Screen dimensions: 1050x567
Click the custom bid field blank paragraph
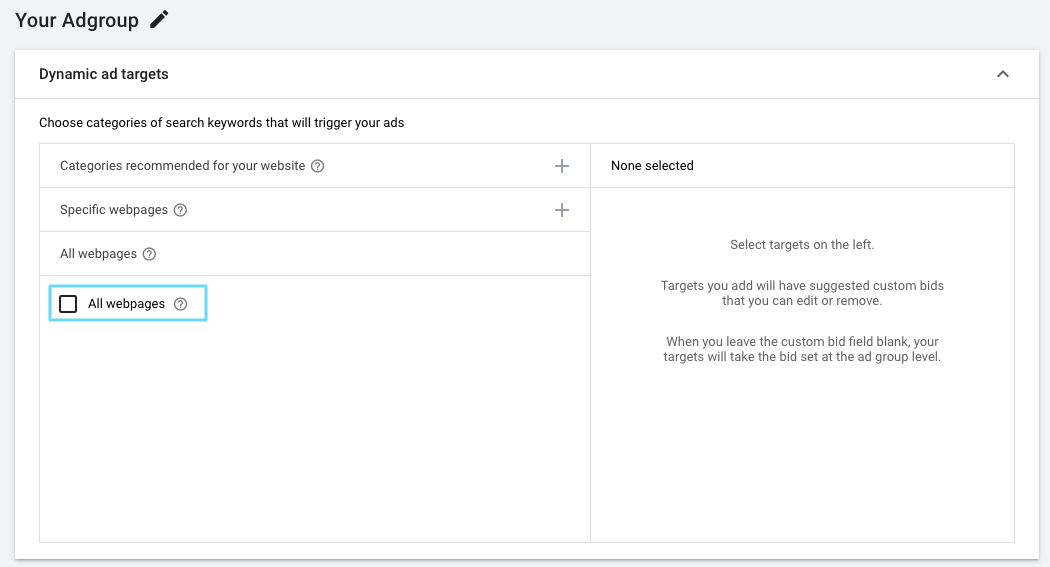pos(802,349)
